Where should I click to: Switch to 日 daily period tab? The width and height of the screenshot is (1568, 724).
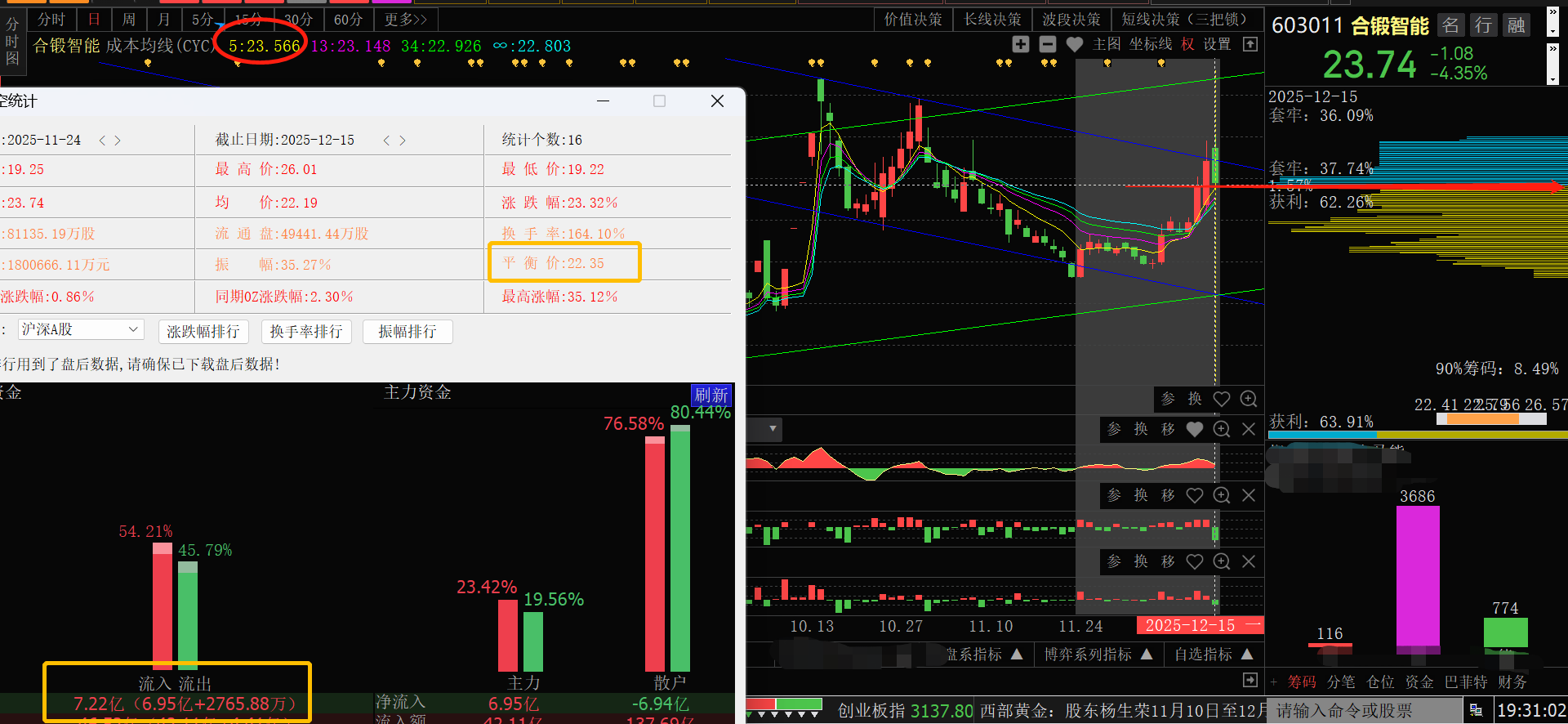click(95, 19)
